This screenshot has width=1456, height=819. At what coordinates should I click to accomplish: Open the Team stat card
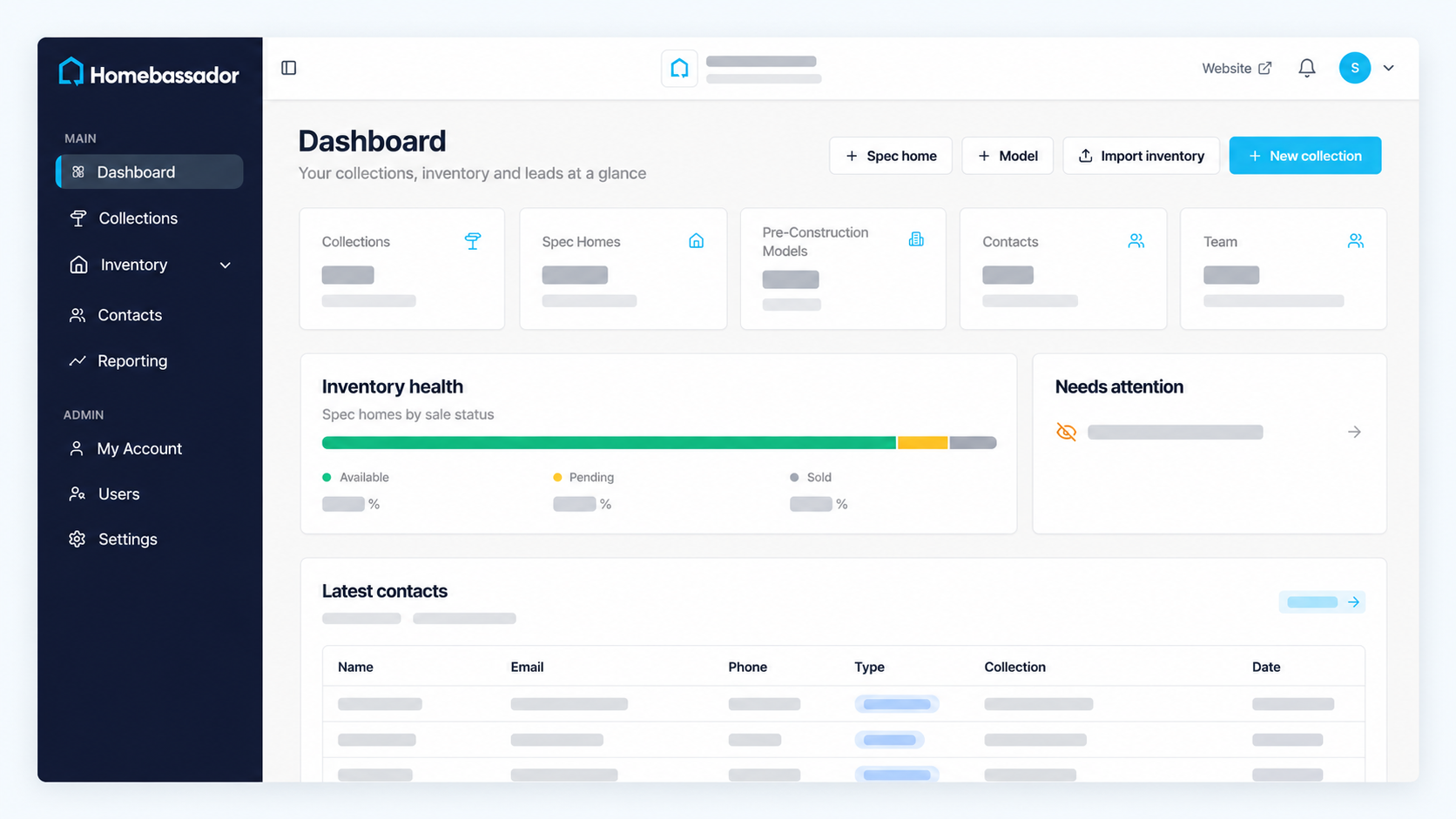pyautogui.click(x=1283, y=269)
